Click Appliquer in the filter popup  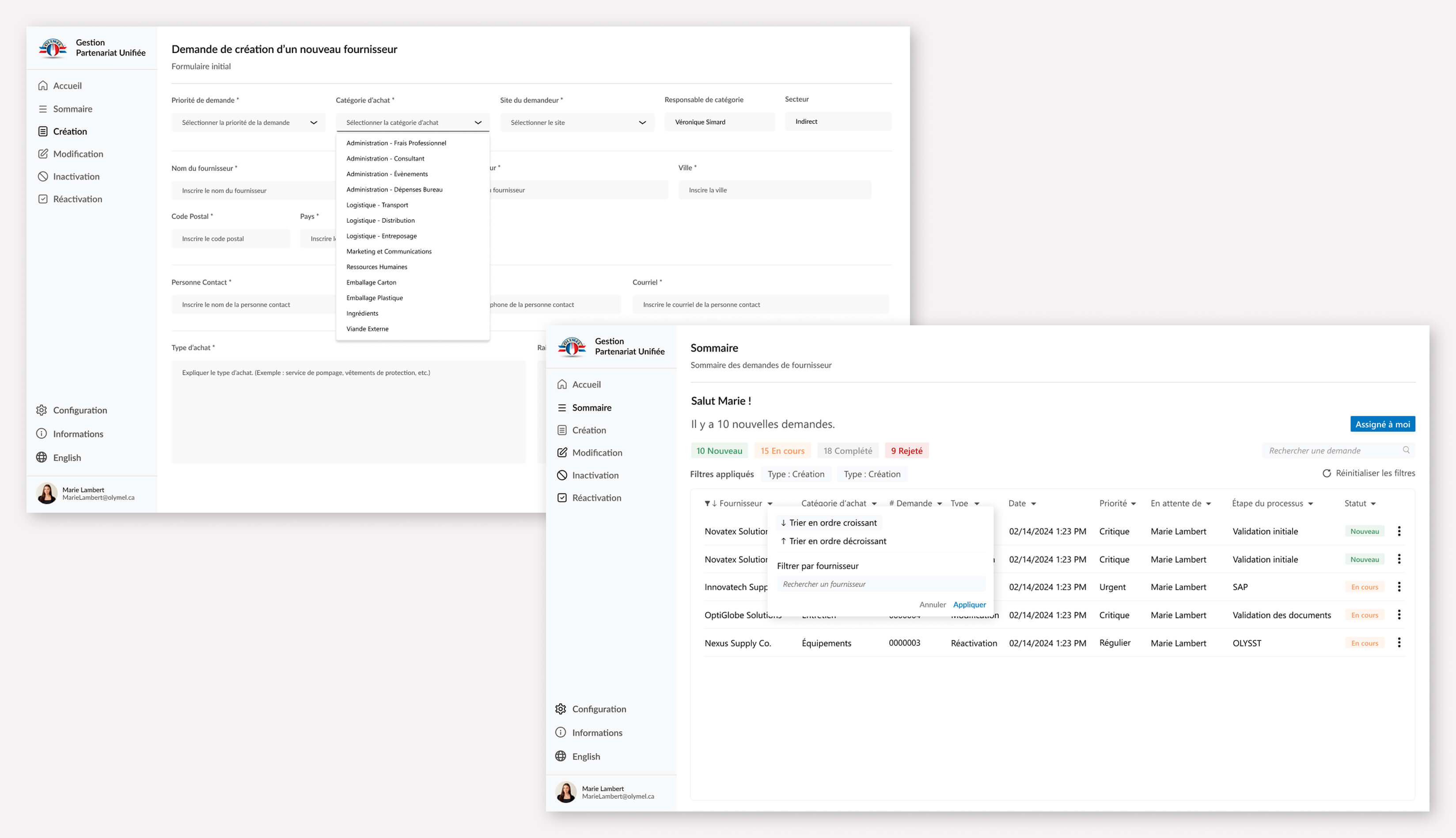click(x=969, y=604)
